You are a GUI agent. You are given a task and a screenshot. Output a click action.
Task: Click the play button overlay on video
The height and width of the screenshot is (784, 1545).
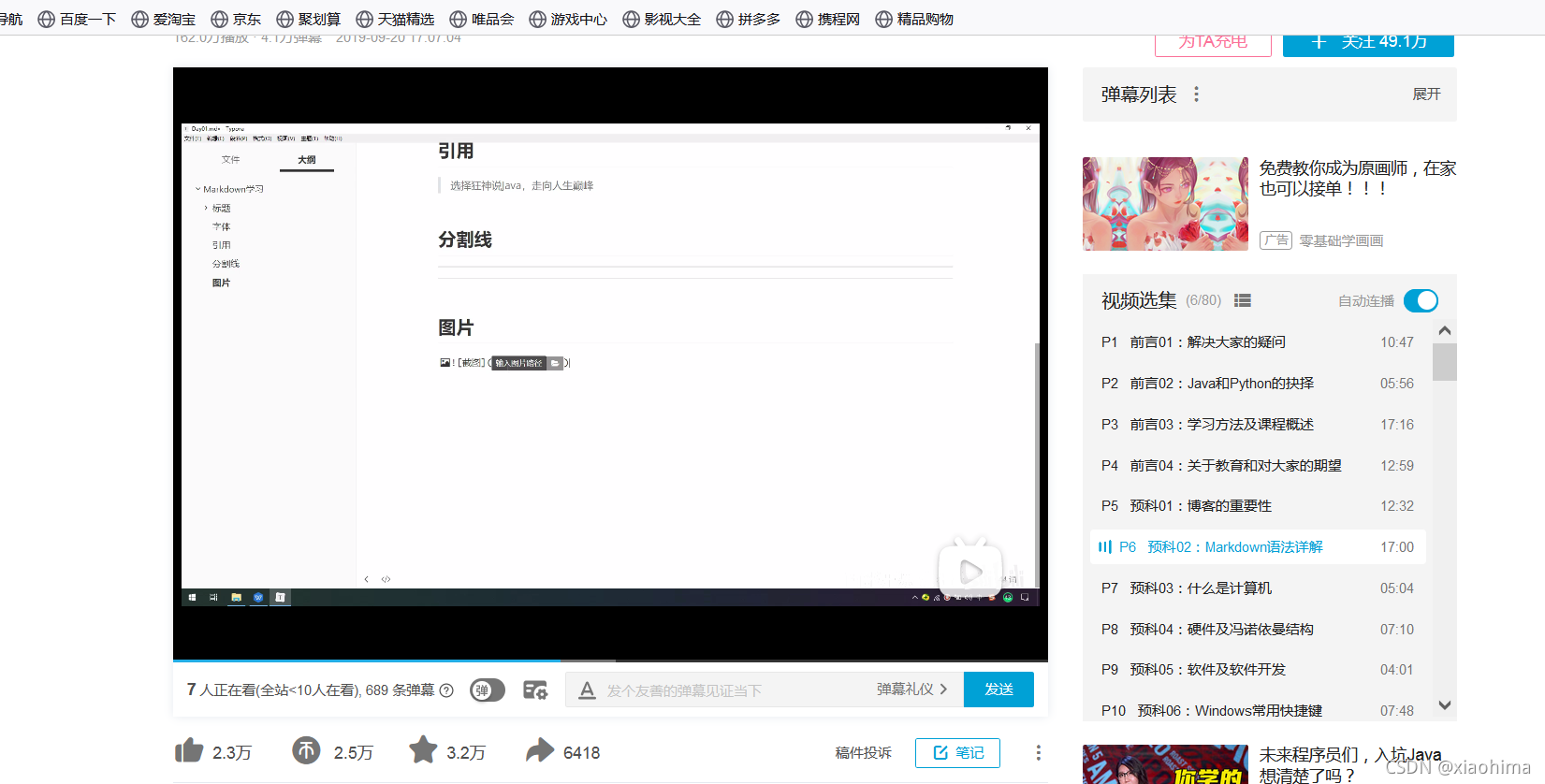click(970, 571)
